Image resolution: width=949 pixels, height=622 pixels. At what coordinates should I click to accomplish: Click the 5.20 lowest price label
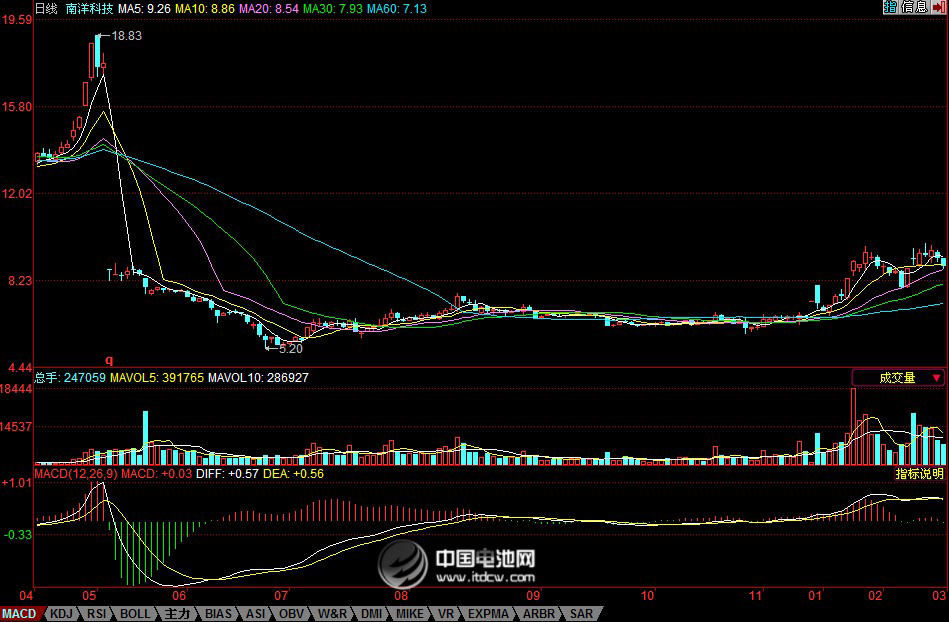pos(290,349)
